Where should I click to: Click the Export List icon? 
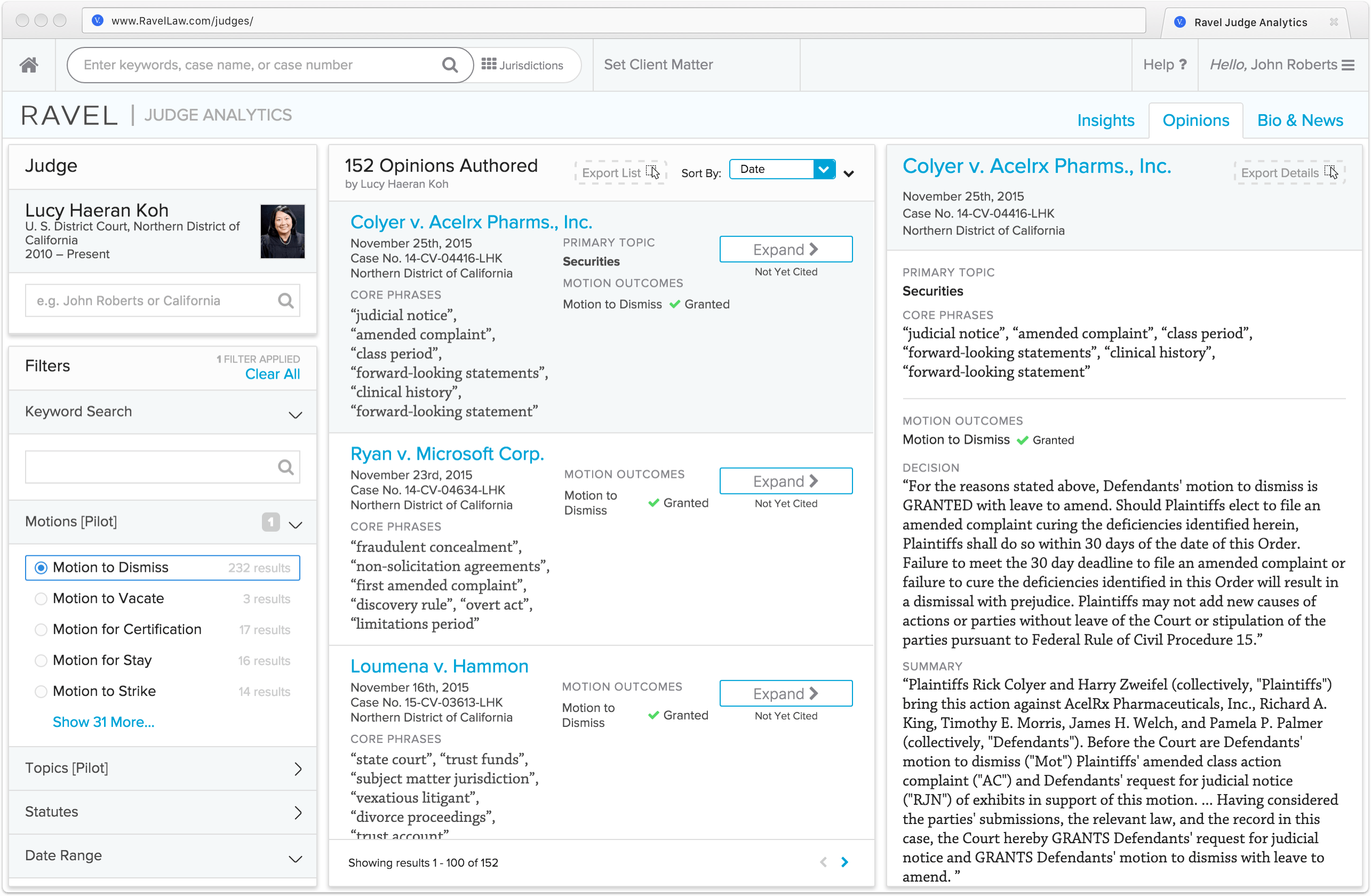pyautogui.click(x=652, y=172)
